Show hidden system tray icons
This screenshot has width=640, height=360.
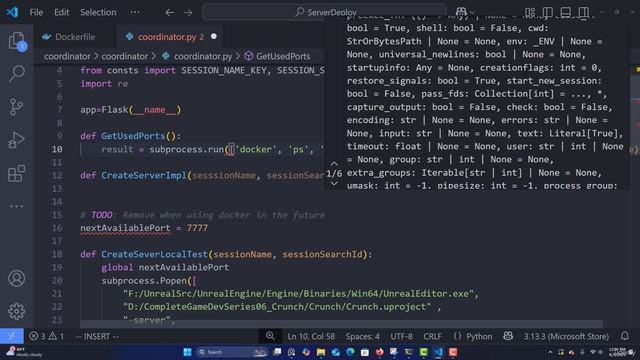(550, 352)
